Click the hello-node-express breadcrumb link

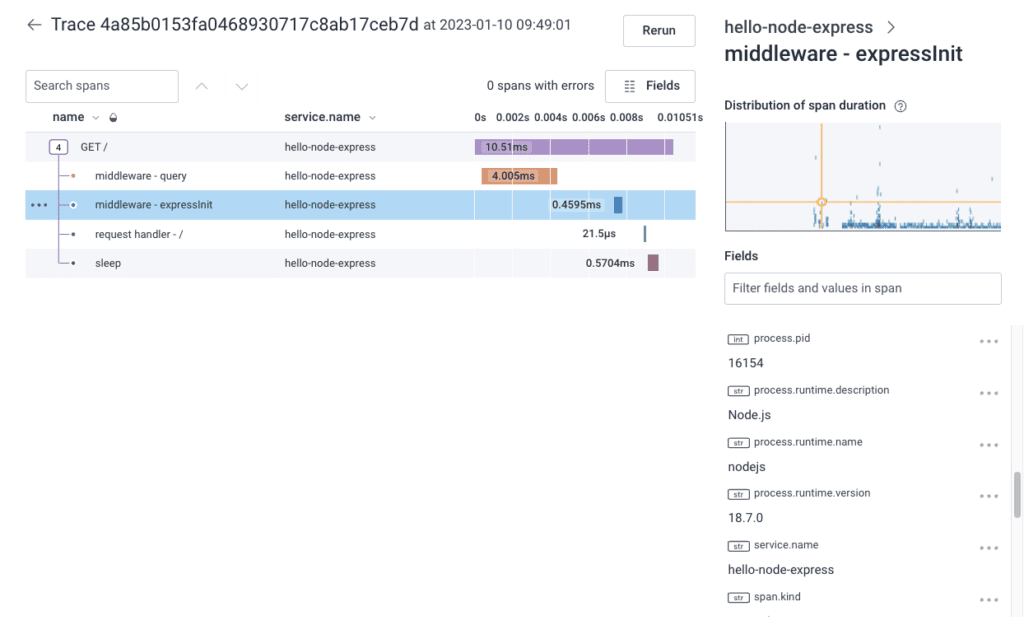click(798, 27)
